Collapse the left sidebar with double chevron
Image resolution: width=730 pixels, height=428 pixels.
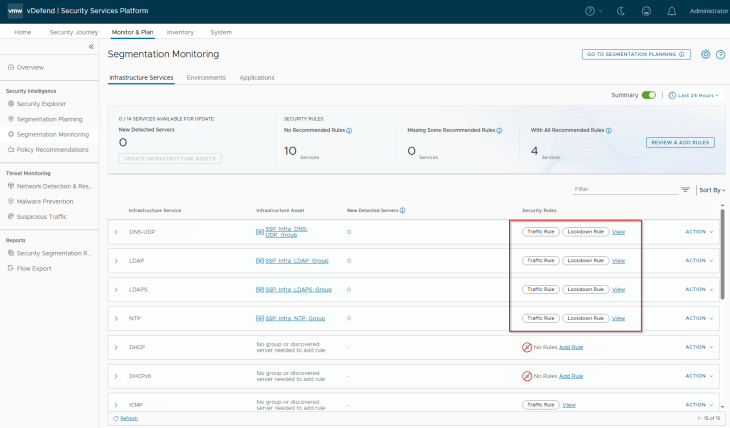91,47
